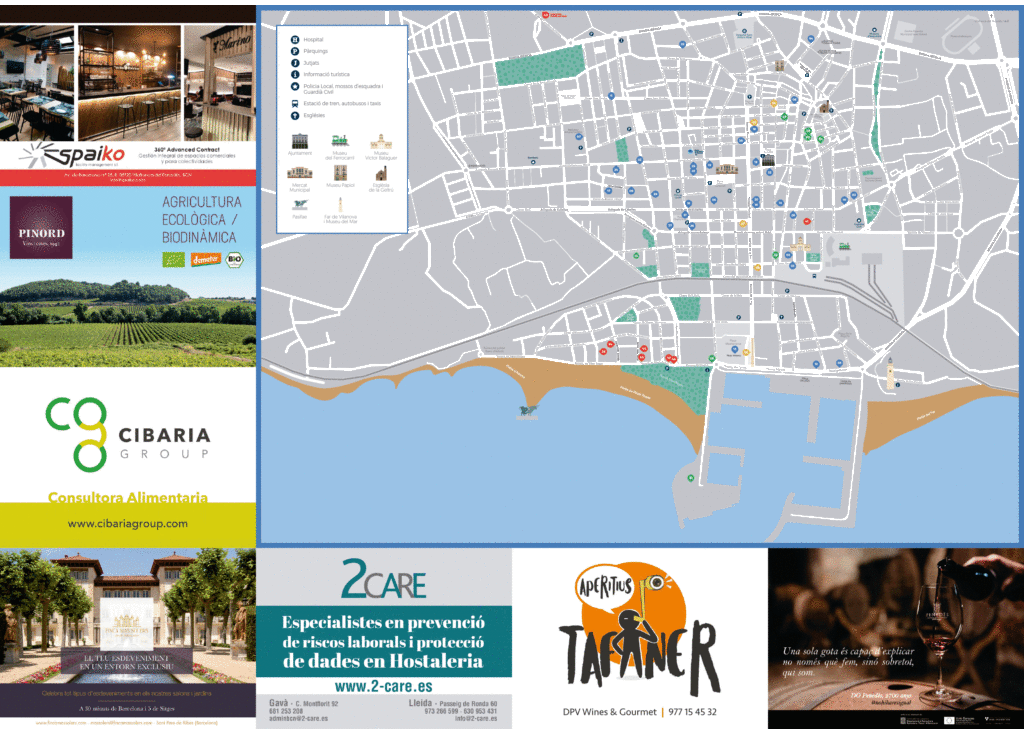Click the 2CARE logo

383,579
